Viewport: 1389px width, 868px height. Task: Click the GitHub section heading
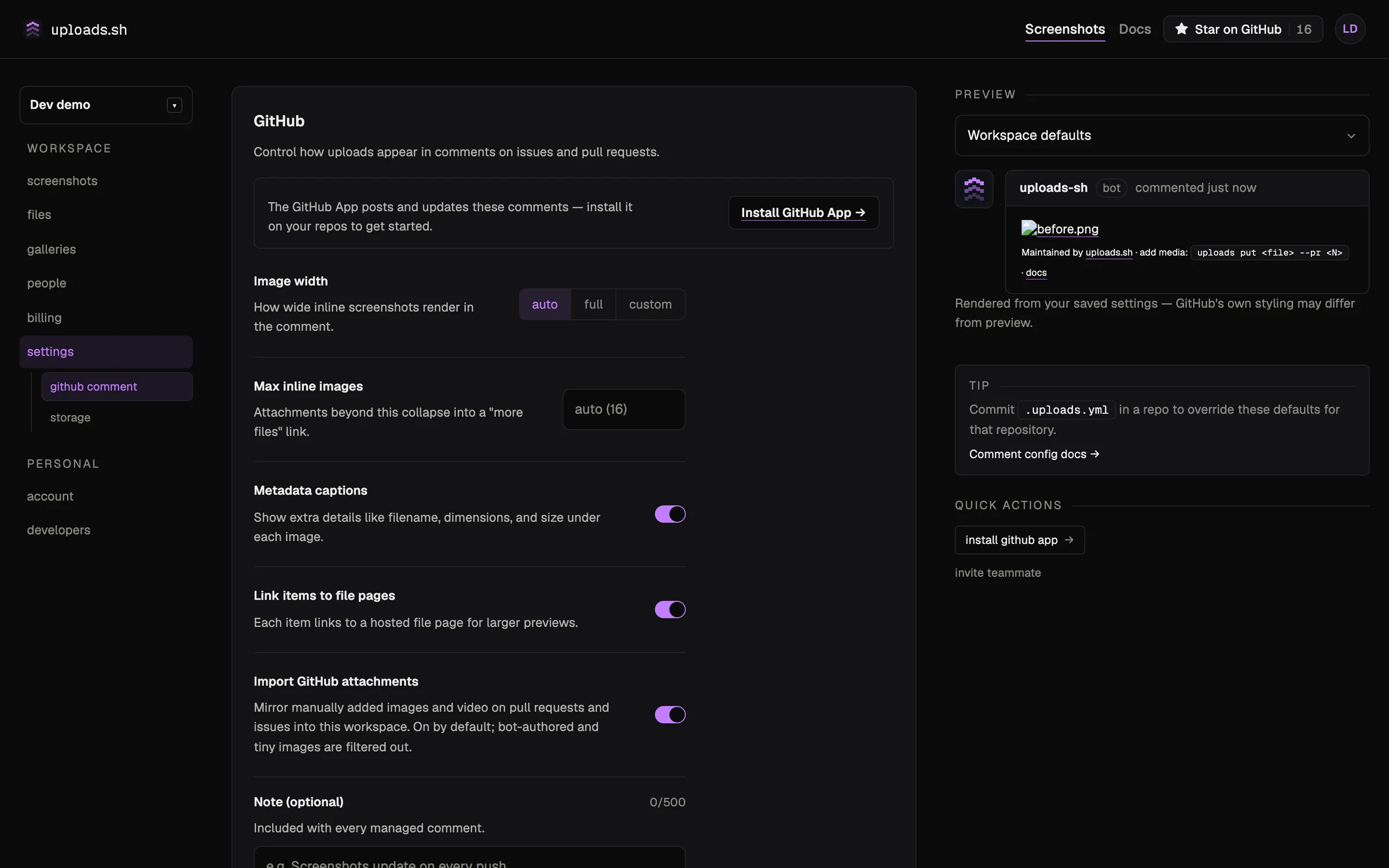tap(279, 121)
